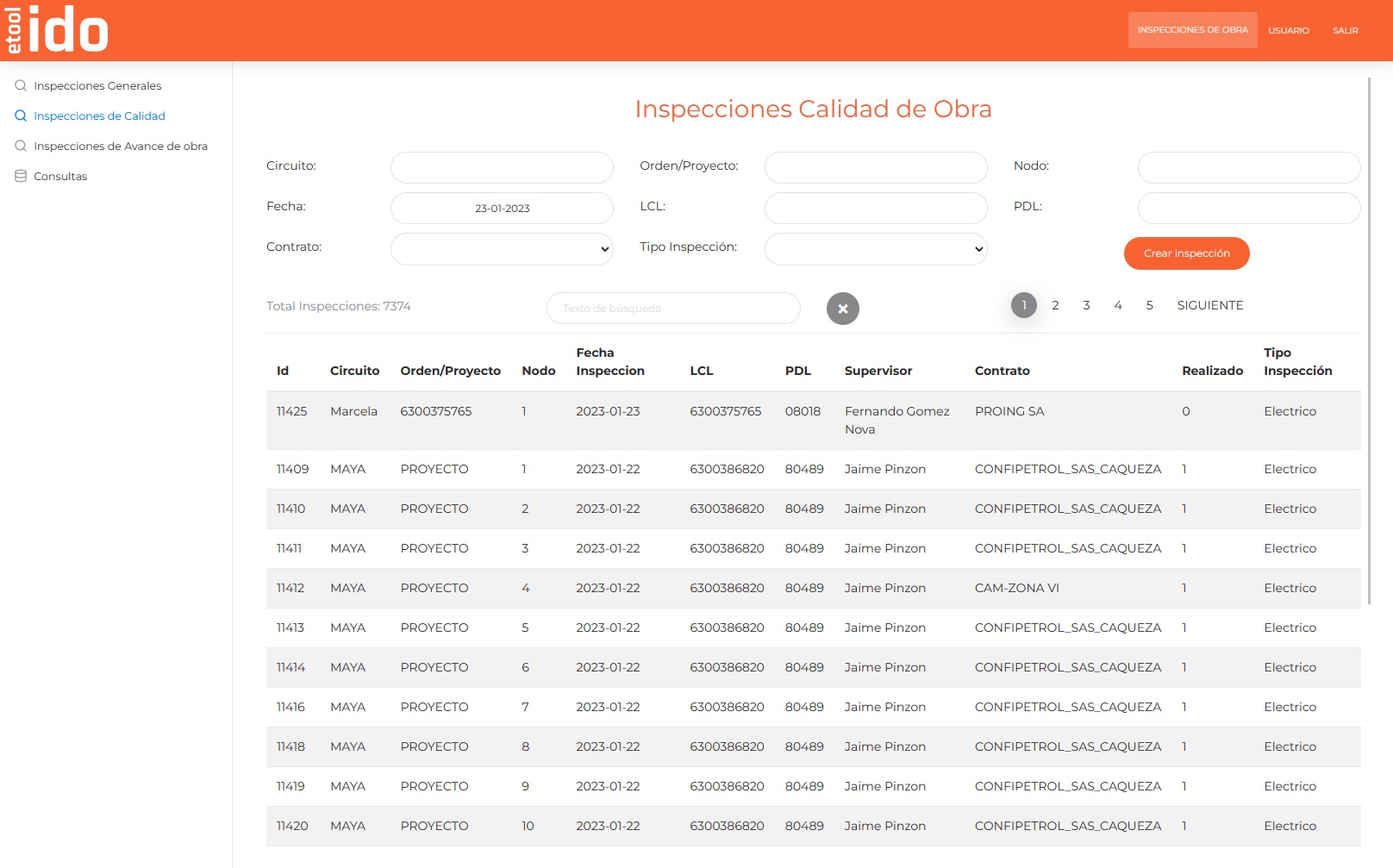This screenshot has width=1393, height=868.
Task: Open the Fecha date field 23-01-2023
Action: coord(502,209)
